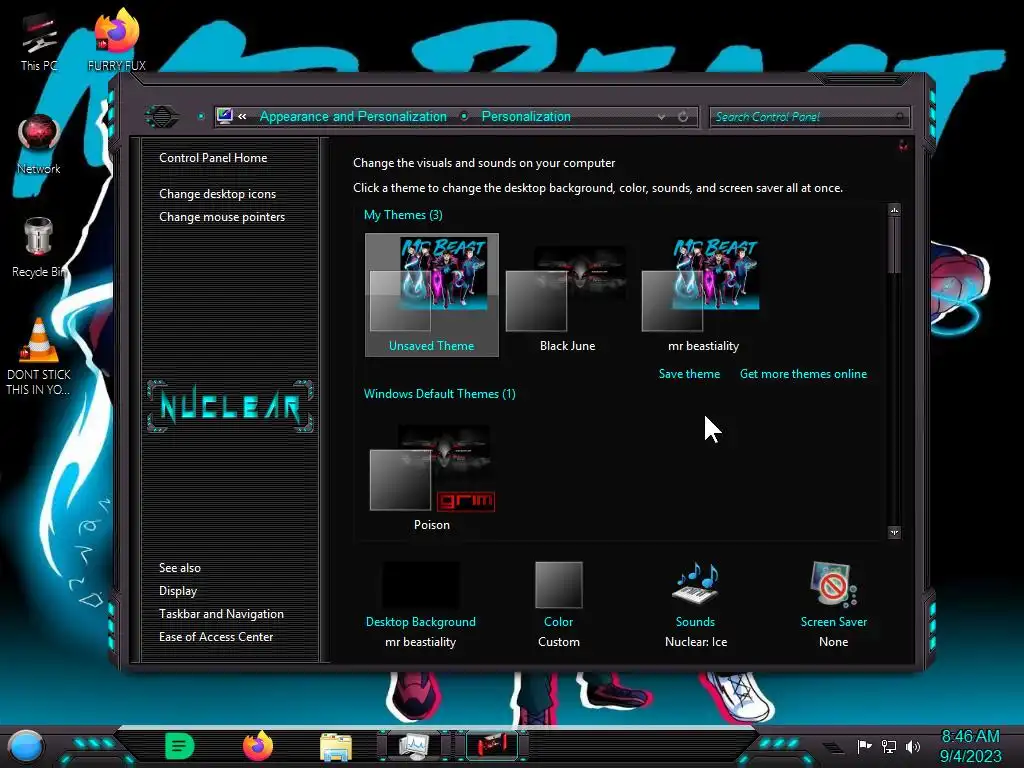Click the Control Panel icon in address bar

click(225, 116)
